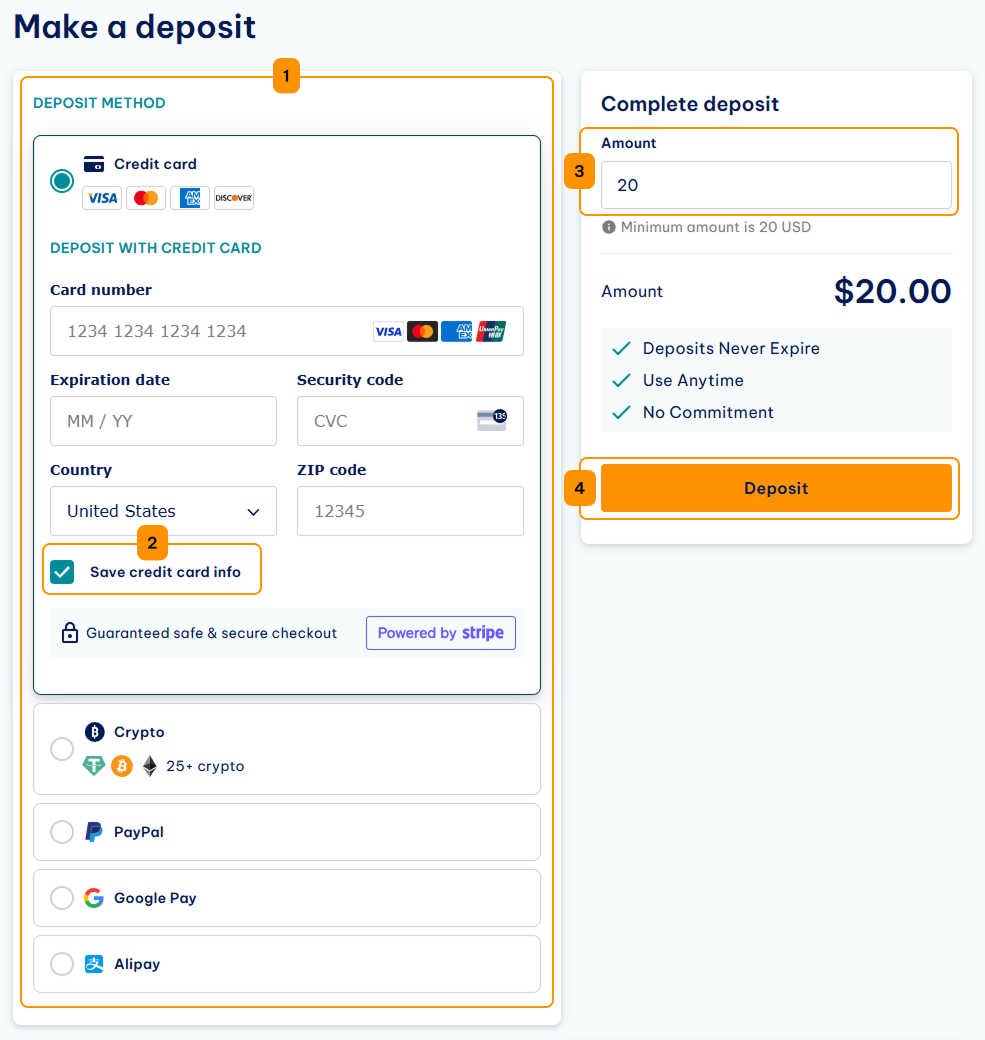The height and width of the screenshot is (1040, 985).
Task: Click the Alipay logo icon
Action: [94, 964]
